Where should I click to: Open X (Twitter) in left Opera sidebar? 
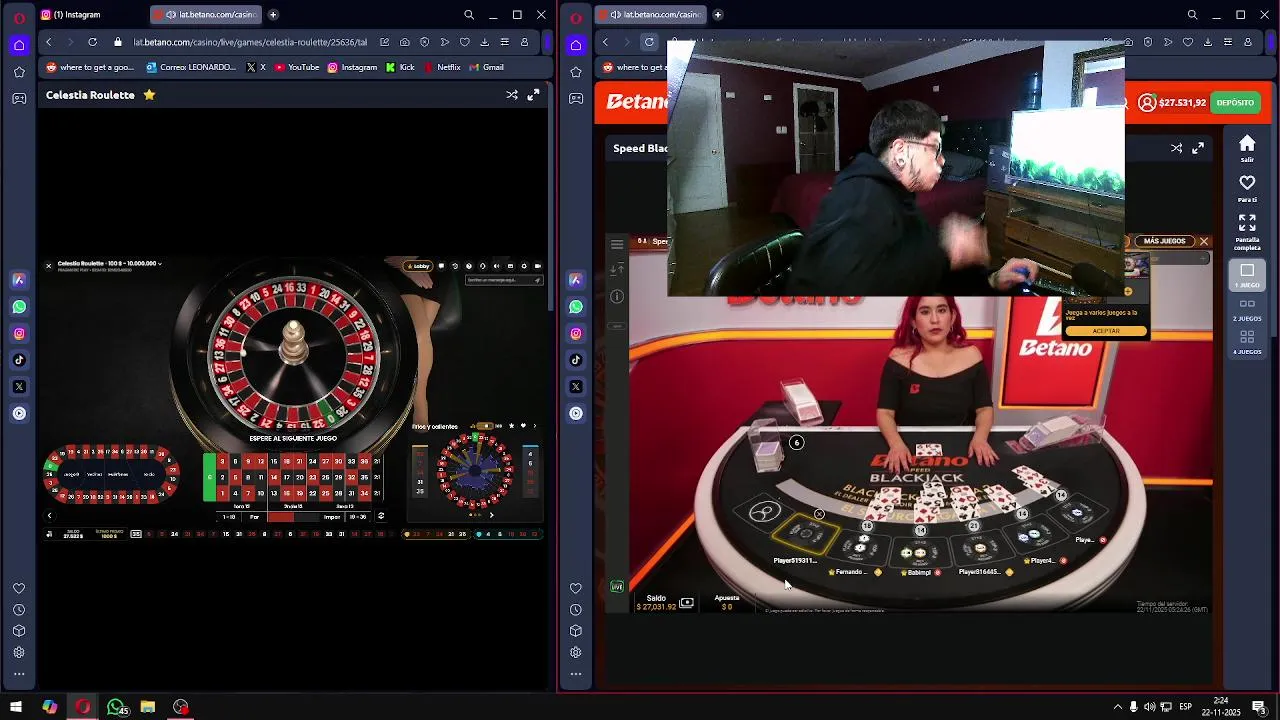(19, 387)
